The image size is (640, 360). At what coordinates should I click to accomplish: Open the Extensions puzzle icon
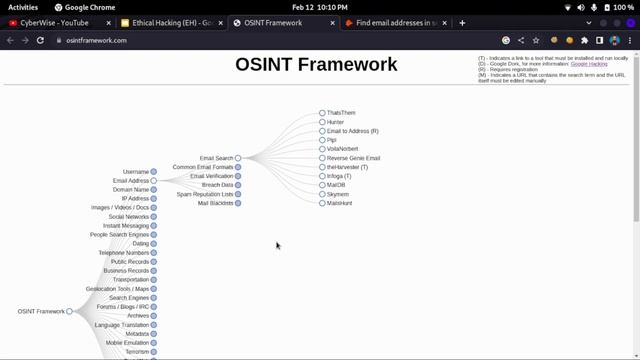pos(584,40)
